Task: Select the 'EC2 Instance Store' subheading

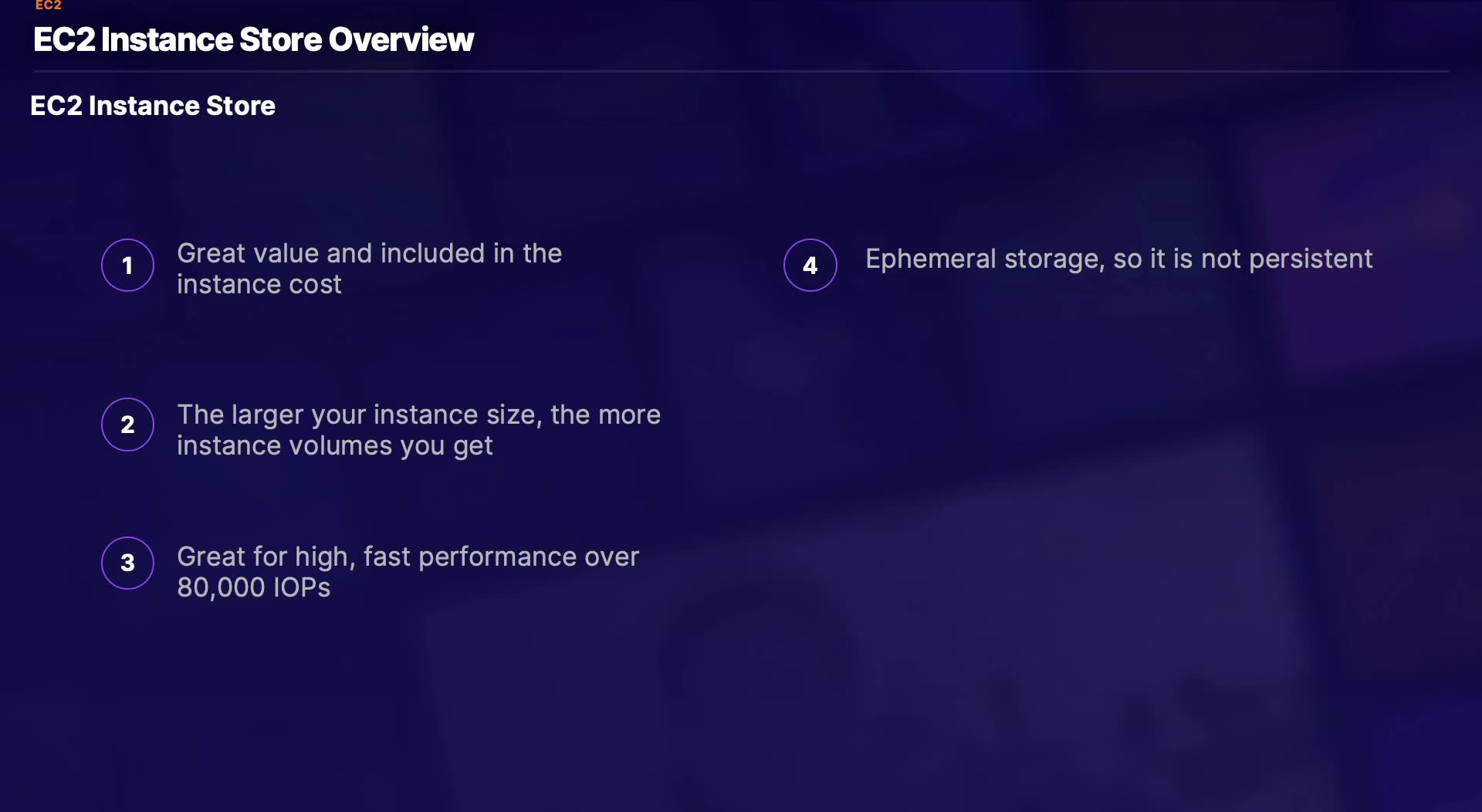Action: pyautogui.click(x=153, y=106)
